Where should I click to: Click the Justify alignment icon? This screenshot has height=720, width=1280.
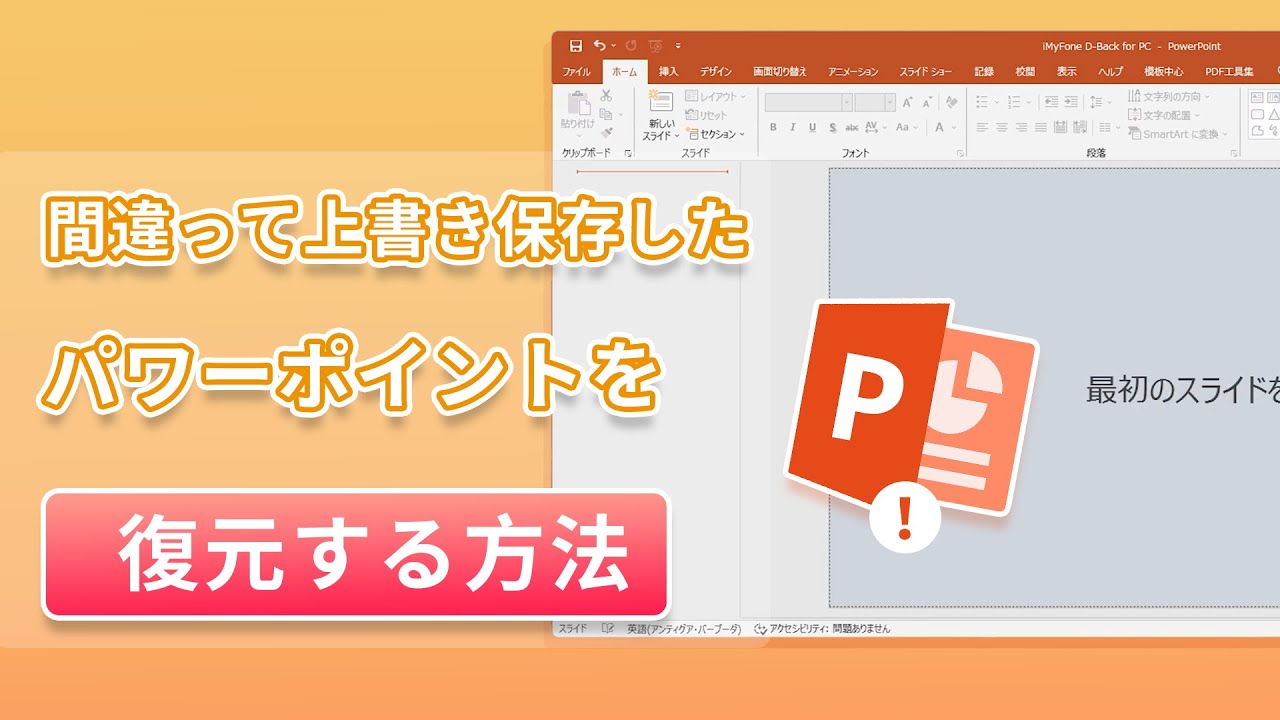pyautogui.click(x=1041, y=127)
